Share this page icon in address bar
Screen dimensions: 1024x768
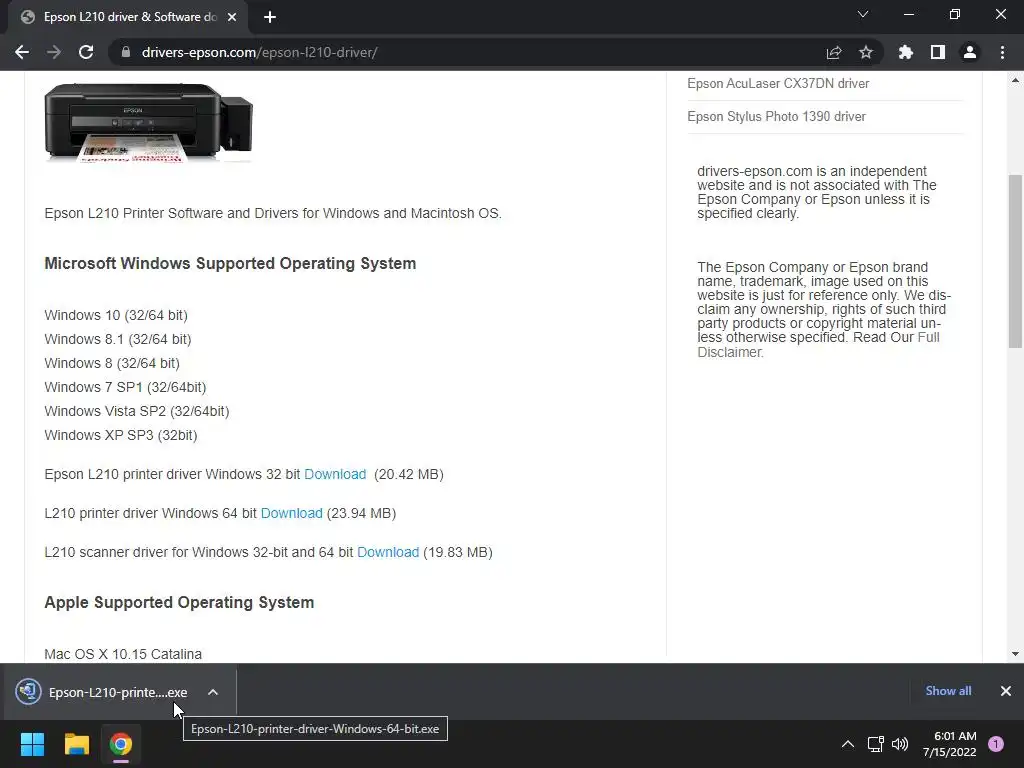point(834,52)
